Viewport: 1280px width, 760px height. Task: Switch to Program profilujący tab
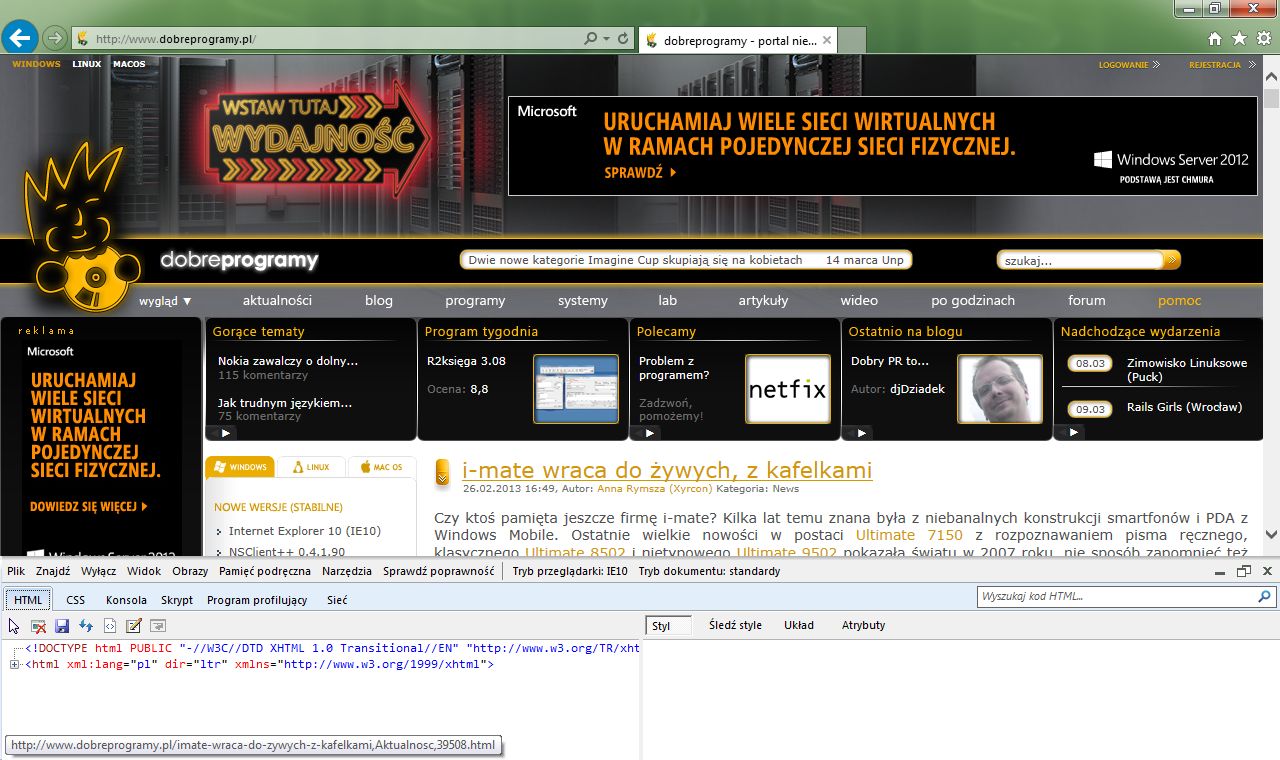pyautogui.click(x=257, y=600)
